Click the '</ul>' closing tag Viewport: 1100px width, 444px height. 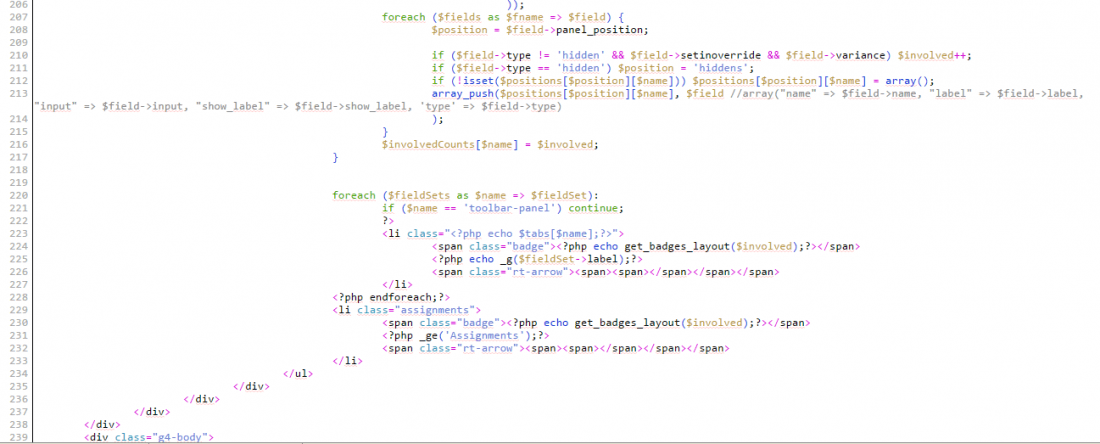(x=297, y=374)
